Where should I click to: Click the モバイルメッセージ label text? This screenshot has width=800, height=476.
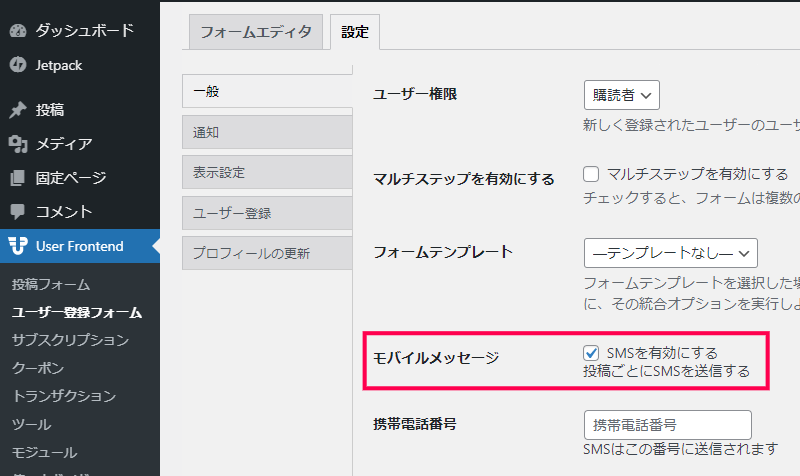point(436,358)
